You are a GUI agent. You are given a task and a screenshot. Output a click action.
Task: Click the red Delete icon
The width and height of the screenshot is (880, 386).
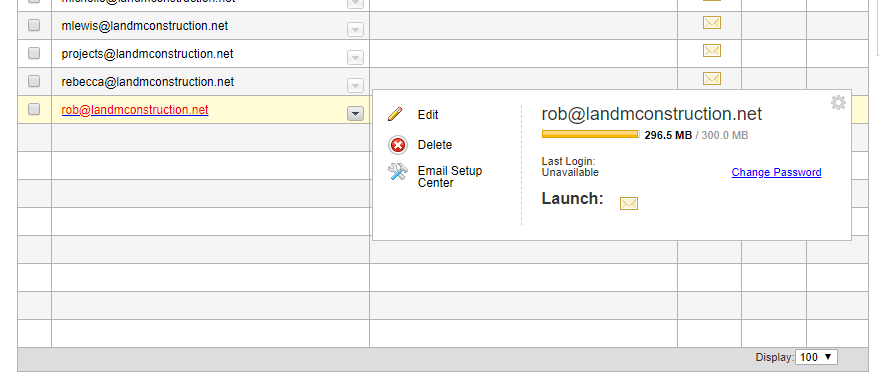tap(398, 145)
